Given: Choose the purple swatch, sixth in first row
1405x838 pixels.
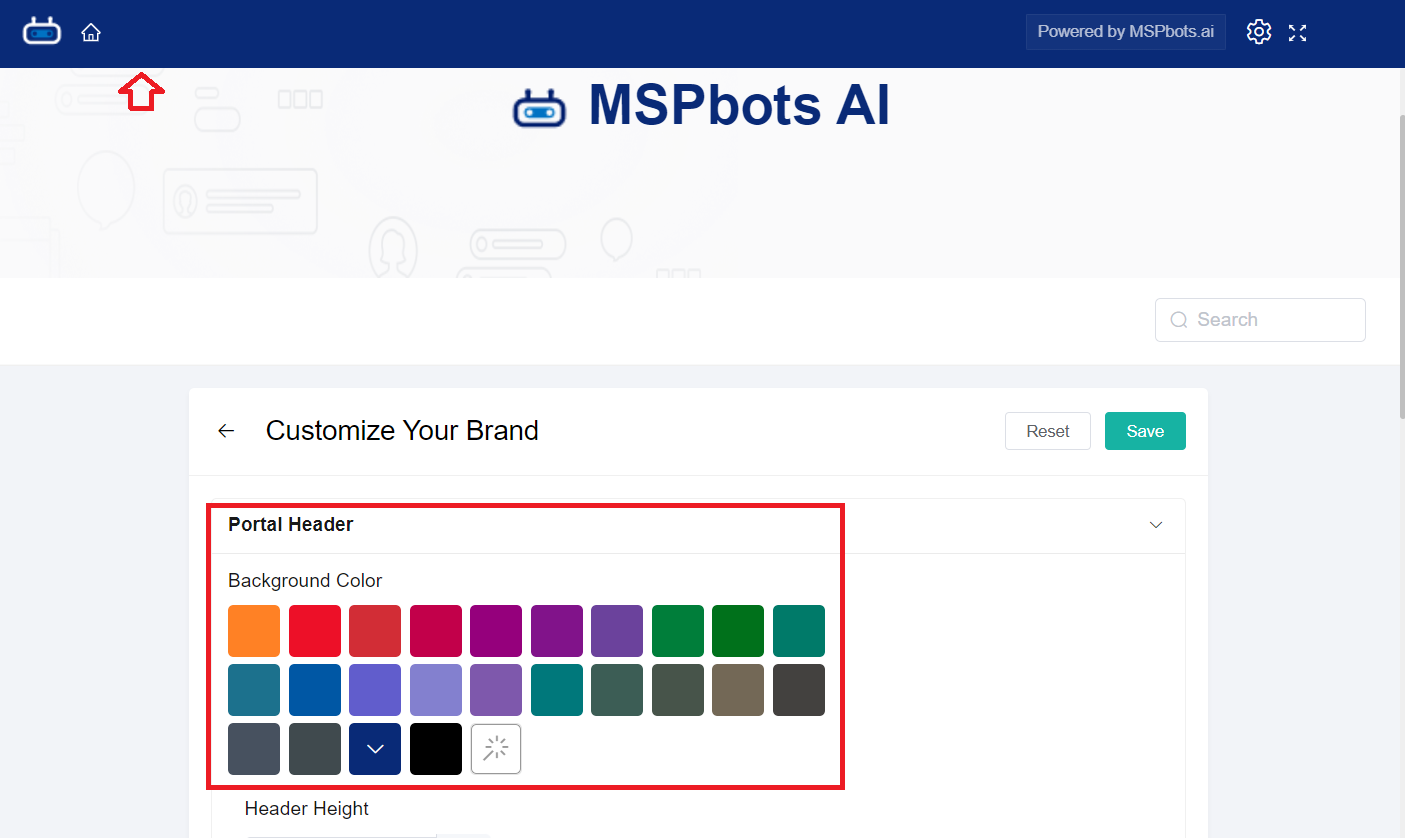Looking at the screenshot, I should click(557, 631).
